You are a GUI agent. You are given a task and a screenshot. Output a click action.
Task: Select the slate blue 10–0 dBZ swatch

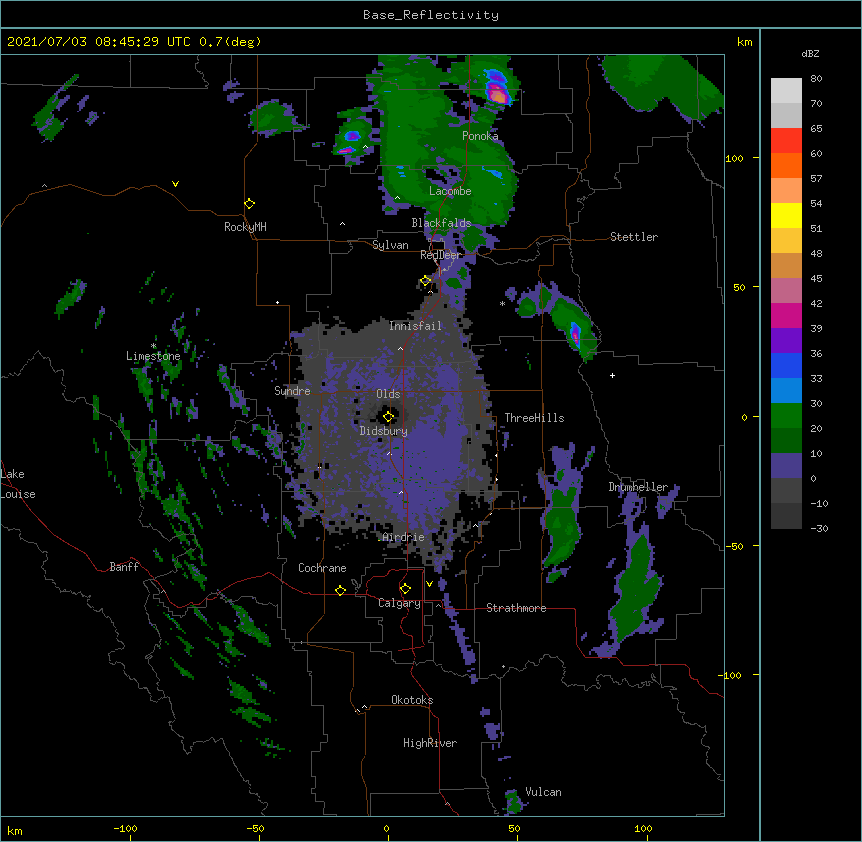pyautogui.click(x=786, y=466)
